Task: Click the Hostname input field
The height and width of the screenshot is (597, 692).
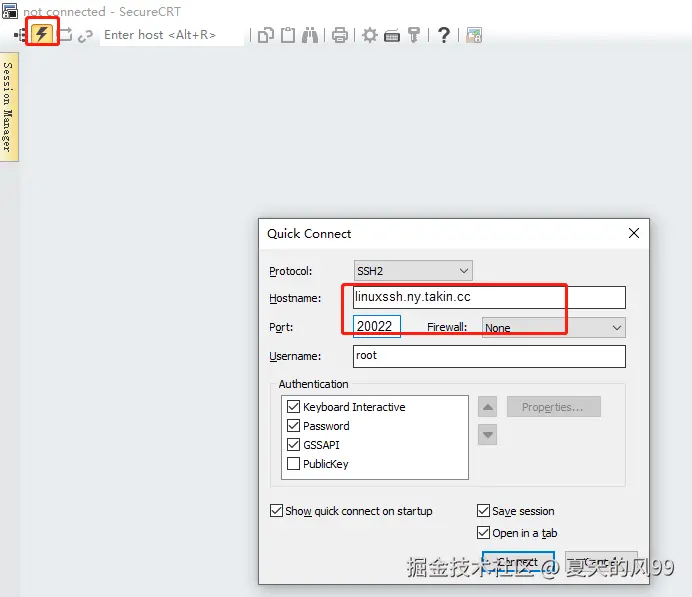Action: [489, 297]
